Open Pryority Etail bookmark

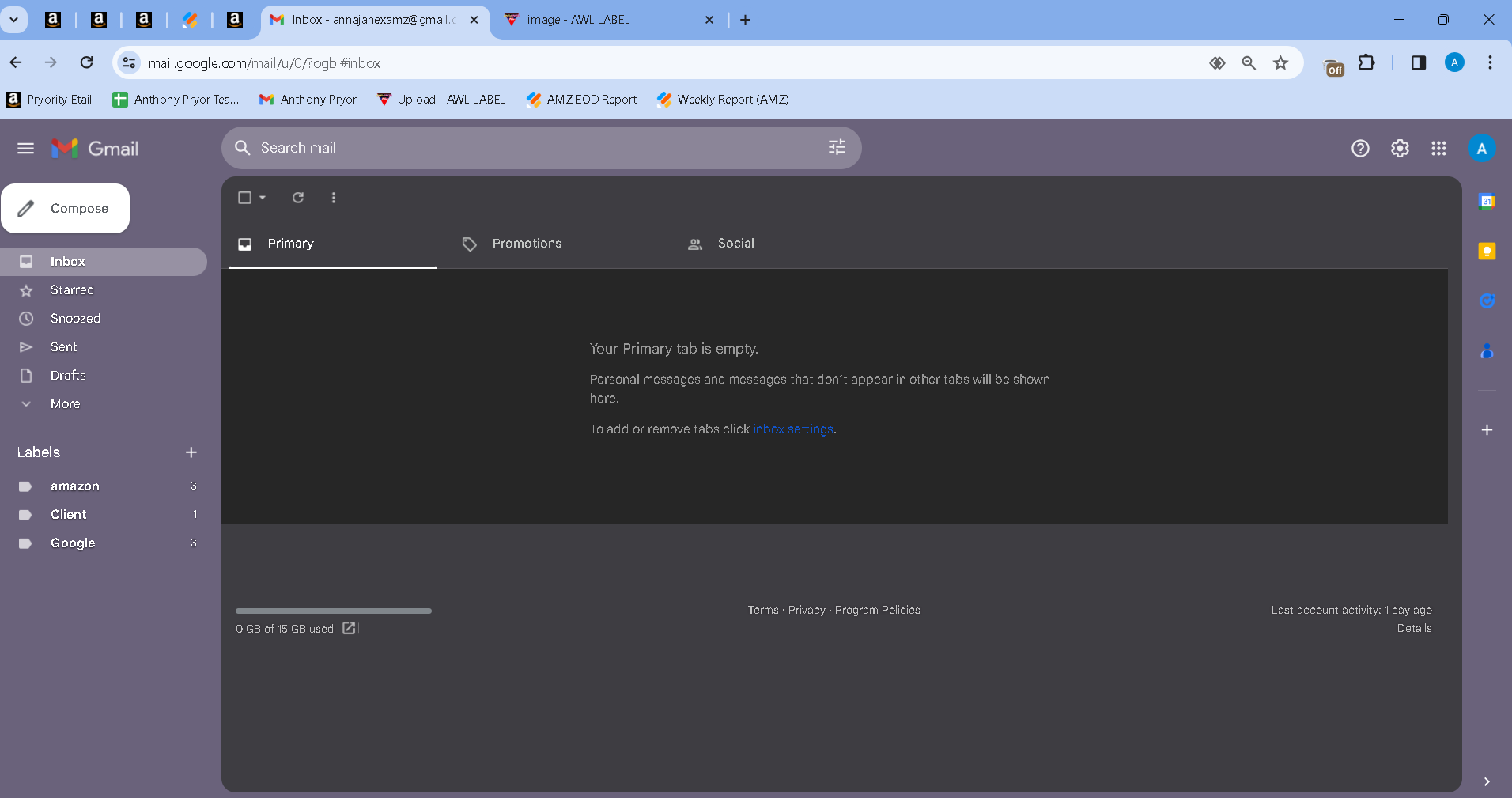pyautogui.click(x=49, y=100)
